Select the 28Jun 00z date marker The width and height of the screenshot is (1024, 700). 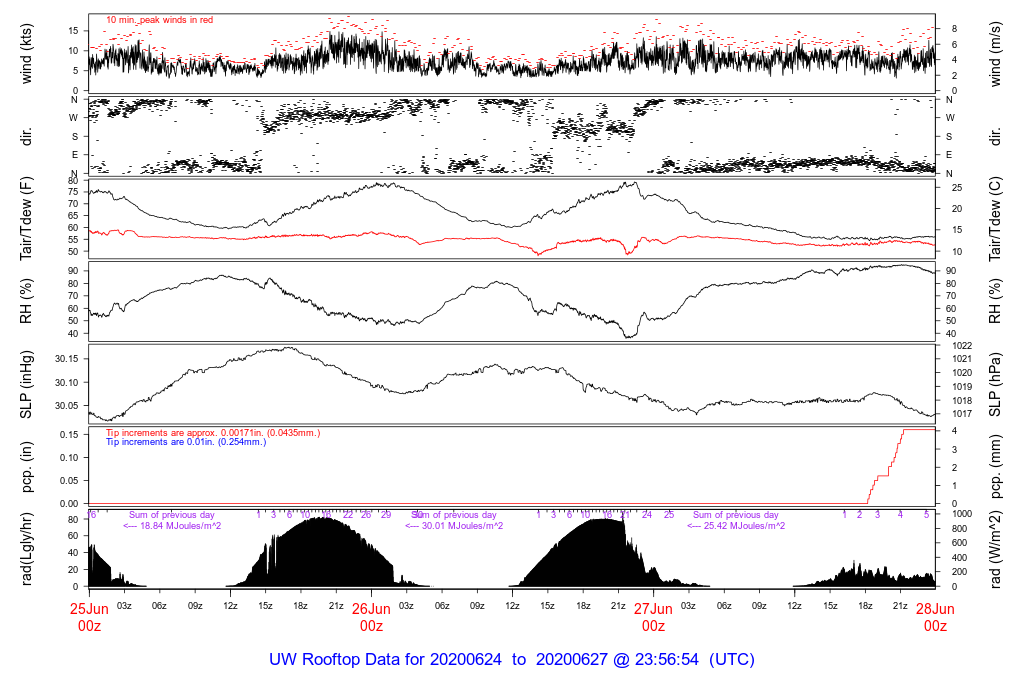(x=935, y=616)
